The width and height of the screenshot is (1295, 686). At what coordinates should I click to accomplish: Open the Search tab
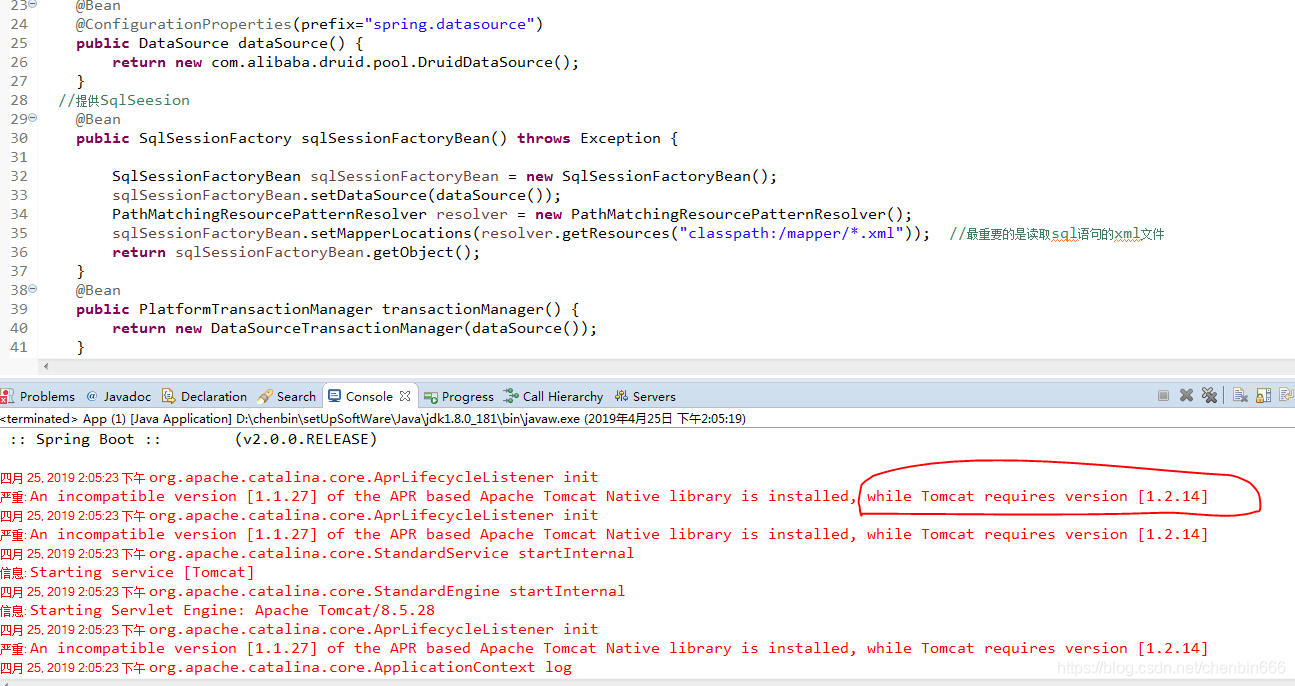click(x=287, y=396)
